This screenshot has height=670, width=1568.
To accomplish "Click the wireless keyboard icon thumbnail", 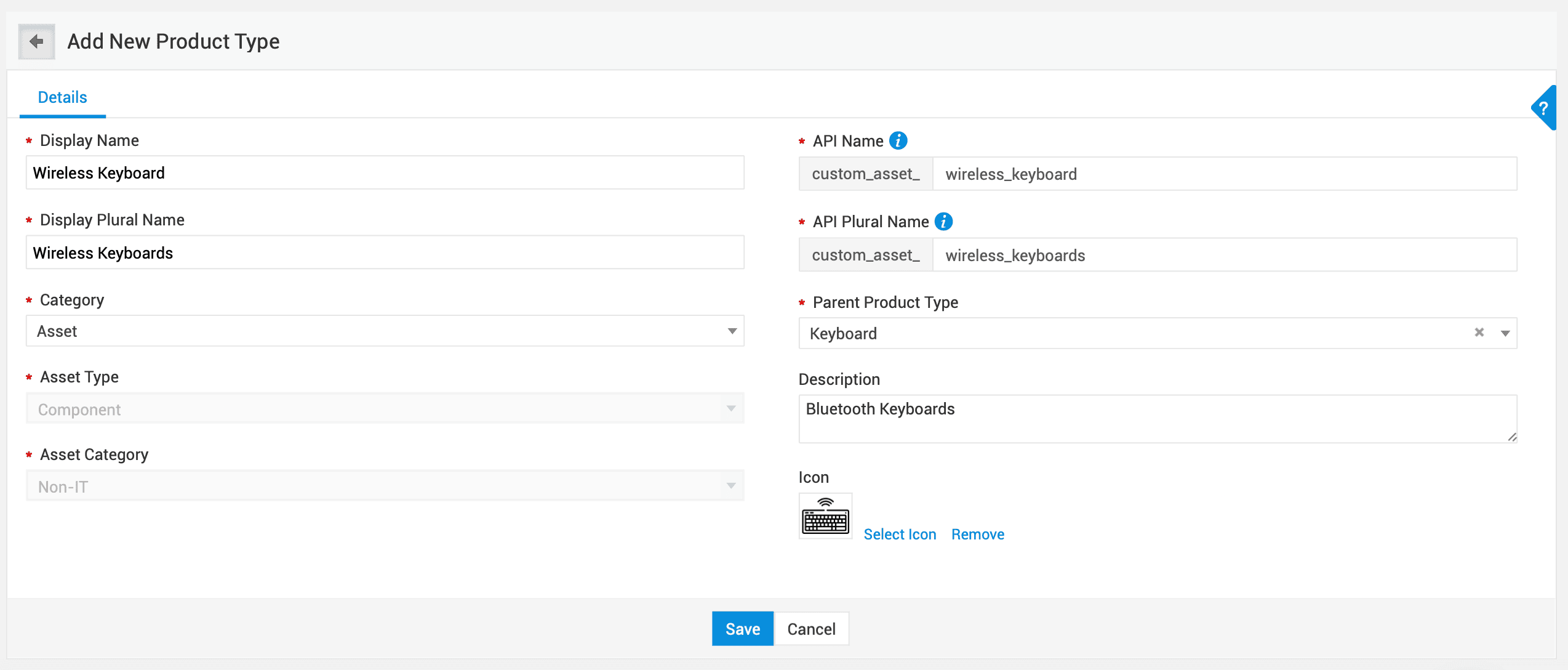I will pyautogui.click(x=825, y=516).
